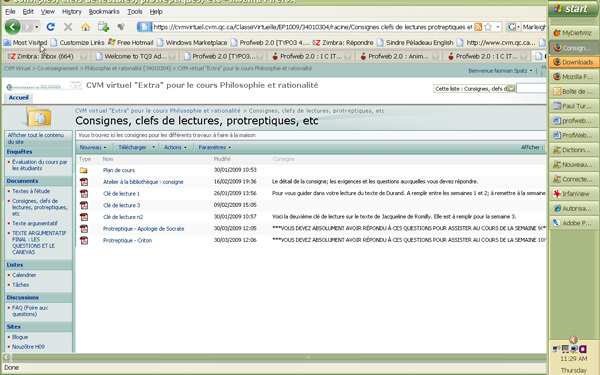Bookmark this page with the star icon
The height and width of the screenshot is (375, 600).
pos(488,27)
